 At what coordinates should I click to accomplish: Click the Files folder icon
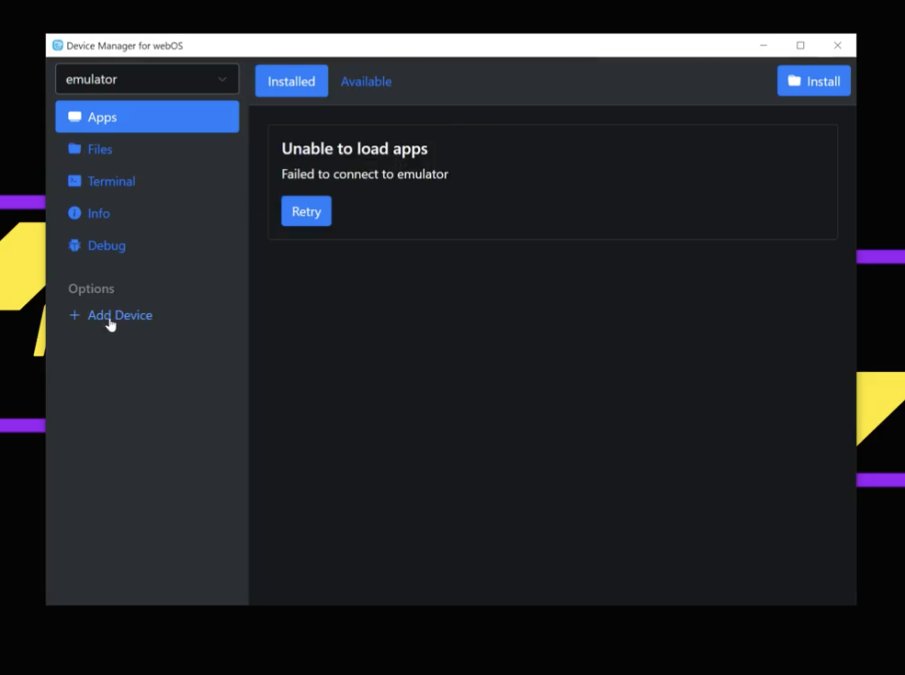point(74,149)
